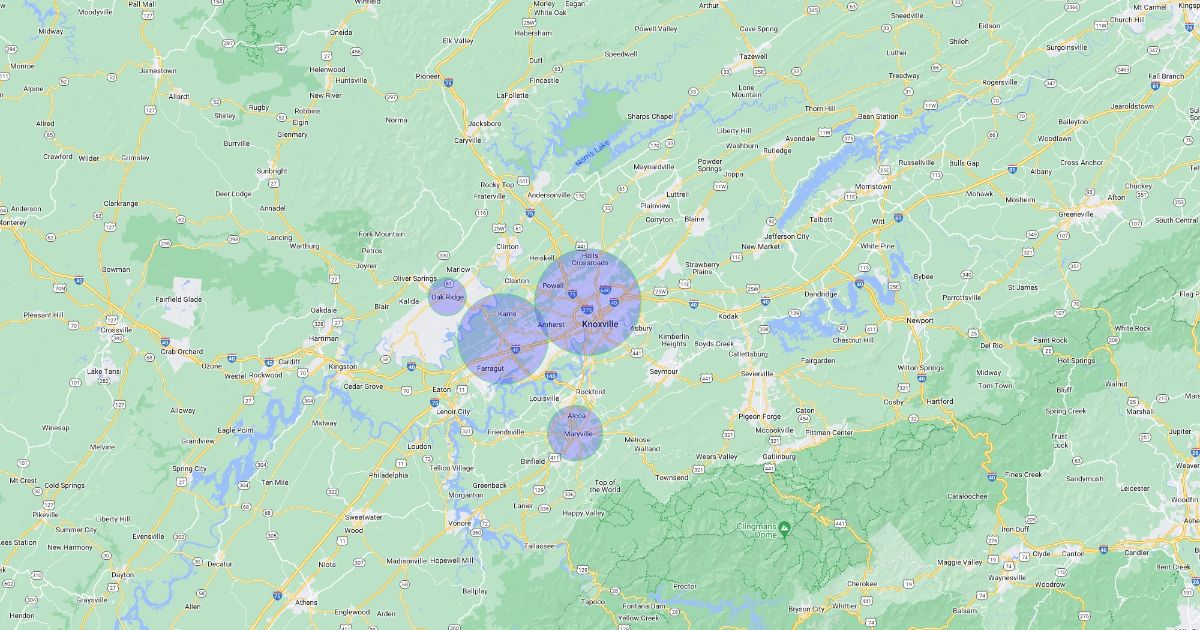Select the Knoxville city label
Screen dimensions: 1200x630
coord(599,324)
